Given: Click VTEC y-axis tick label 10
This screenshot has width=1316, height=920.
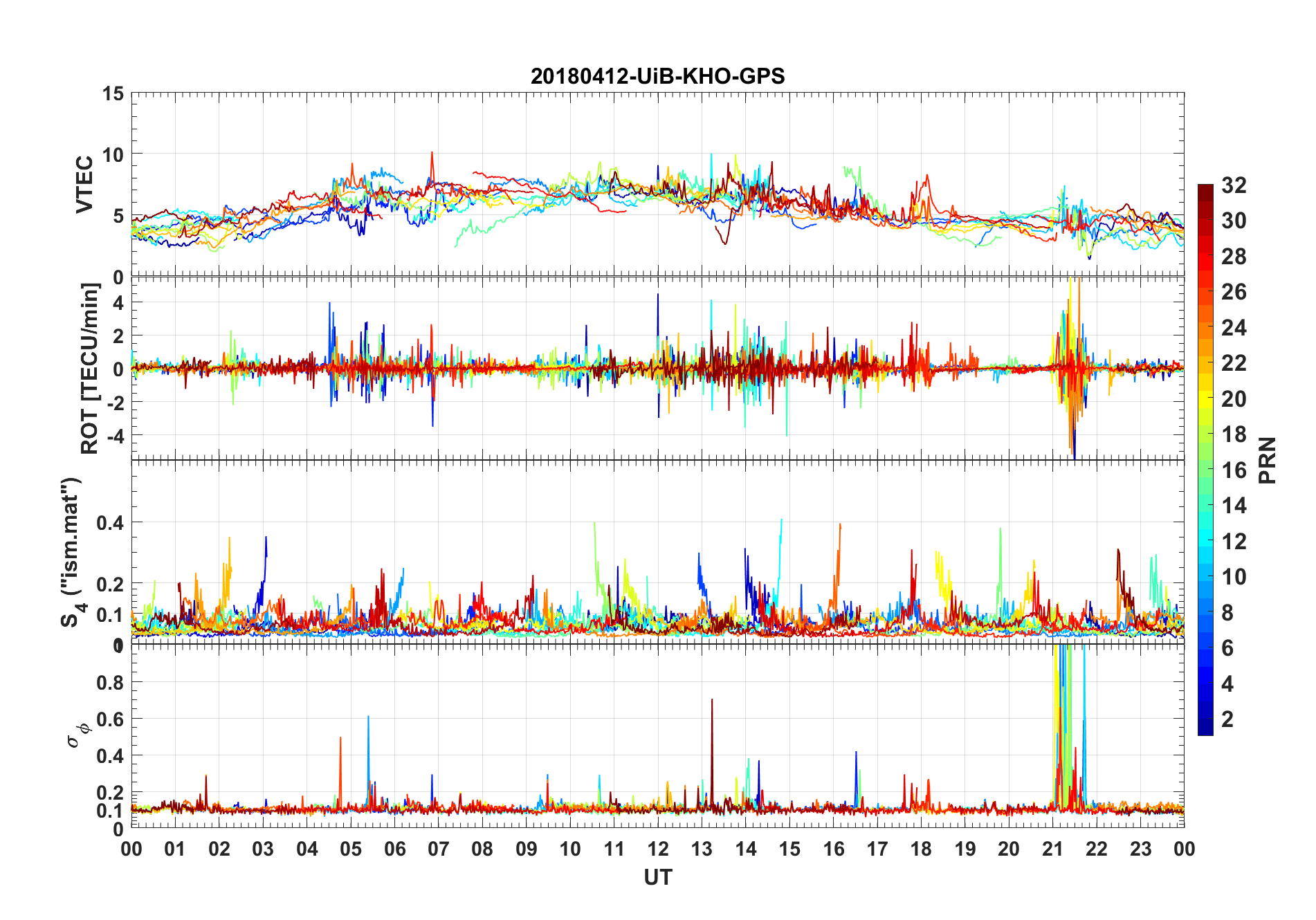Looking at the screenshot, I should (113, 154).
